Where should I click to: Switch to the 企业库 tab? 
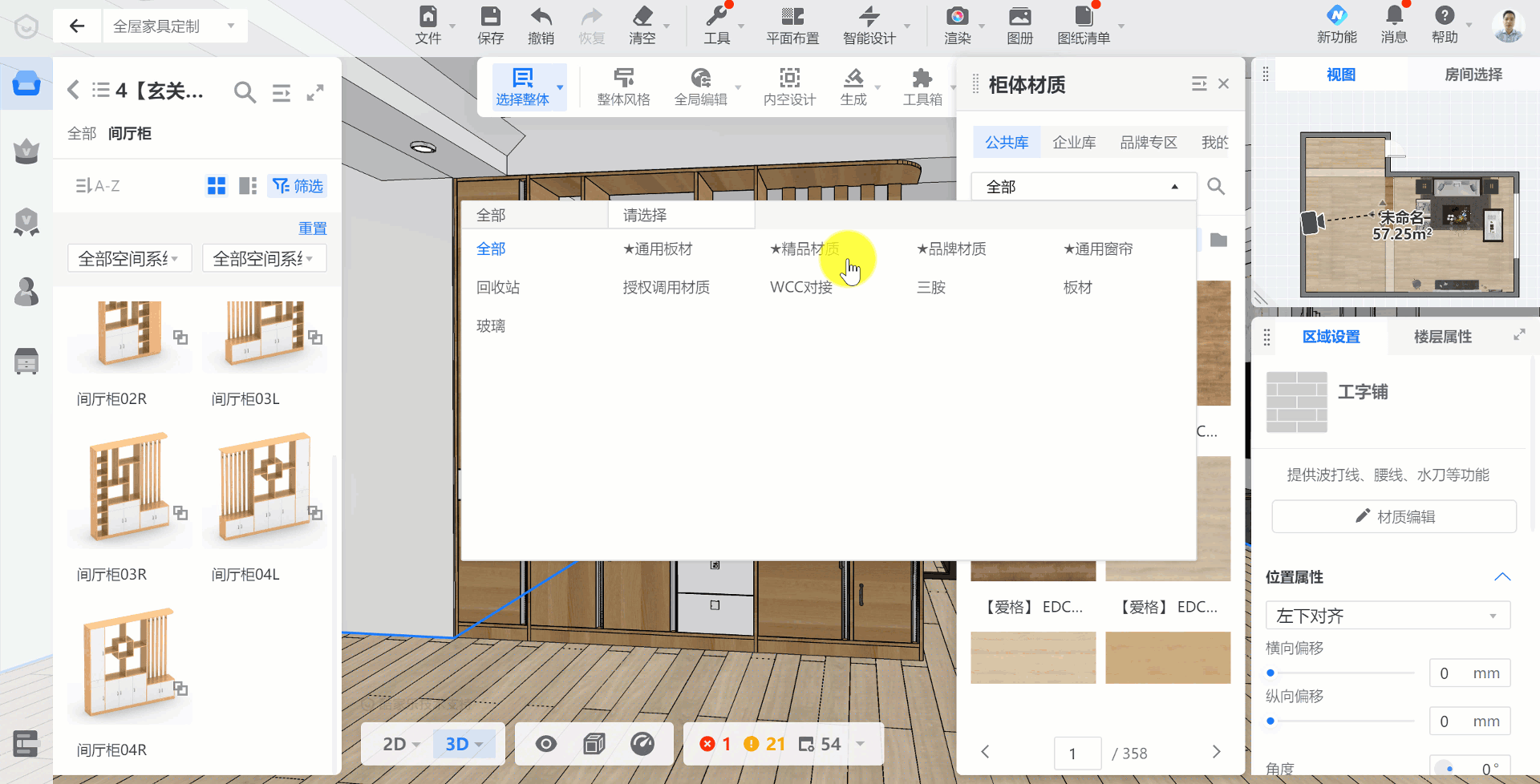[x=1074, y=143]
